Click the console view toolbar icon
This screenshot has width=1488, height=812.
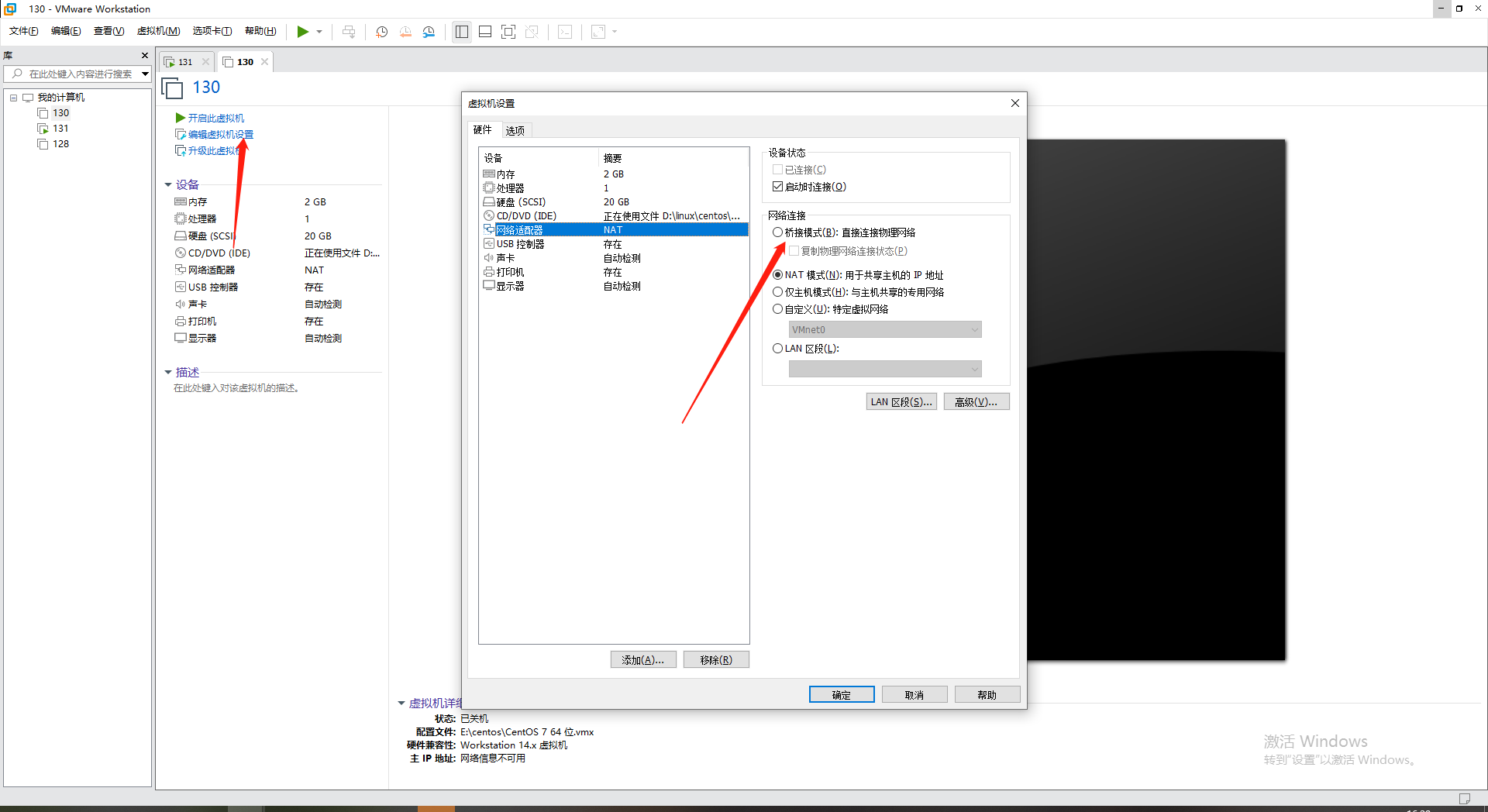[x=566, y=32]
